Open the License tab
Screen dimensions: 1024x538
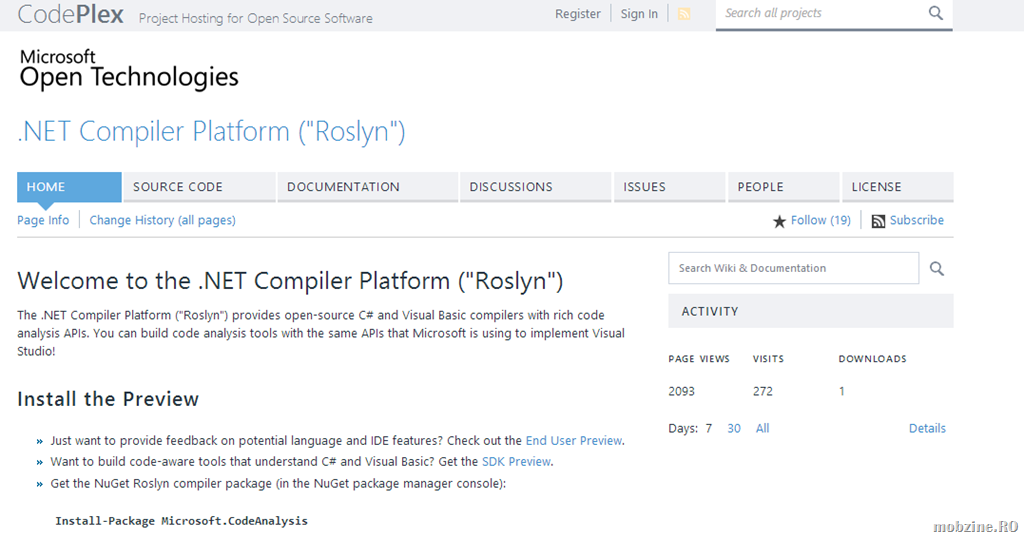(x=898, y=187)
